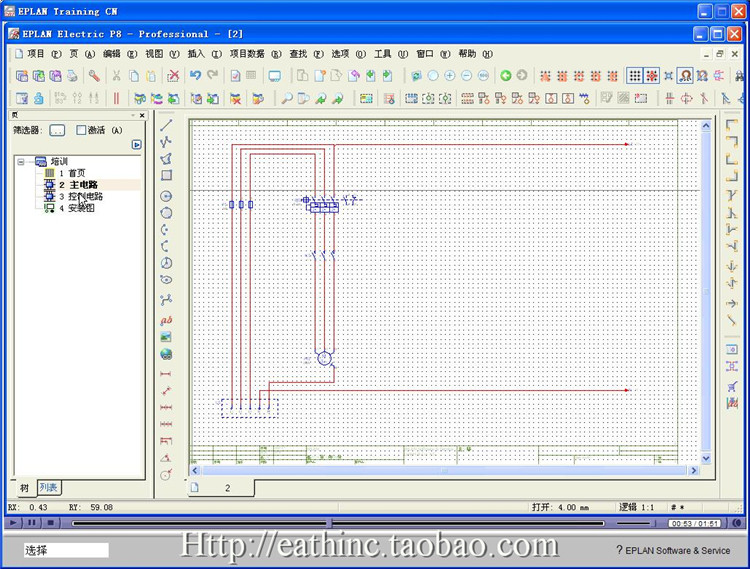Open the 项目数据 menu
750x569 pixels.
pos(255,54)
